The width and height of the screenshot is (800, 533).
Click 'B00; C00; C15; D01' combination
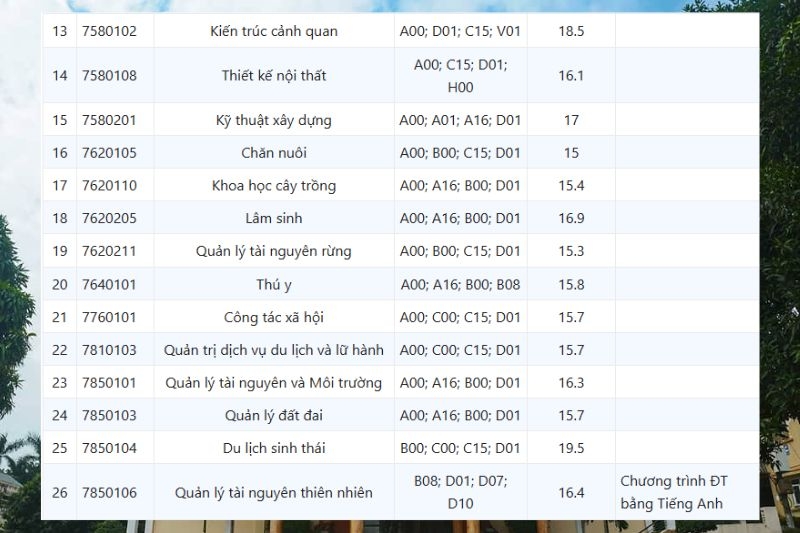pos(460,448)
